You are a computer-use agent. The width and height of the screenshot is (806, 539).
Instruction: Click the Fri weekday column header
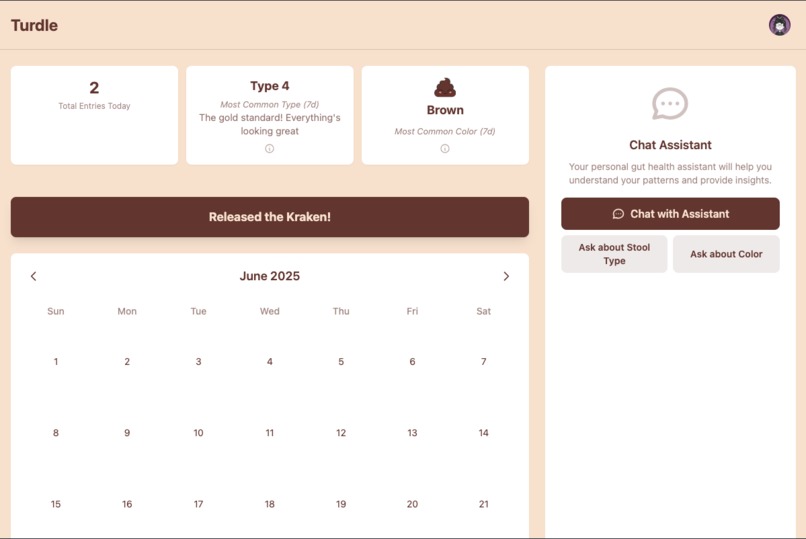click(412, 311)
